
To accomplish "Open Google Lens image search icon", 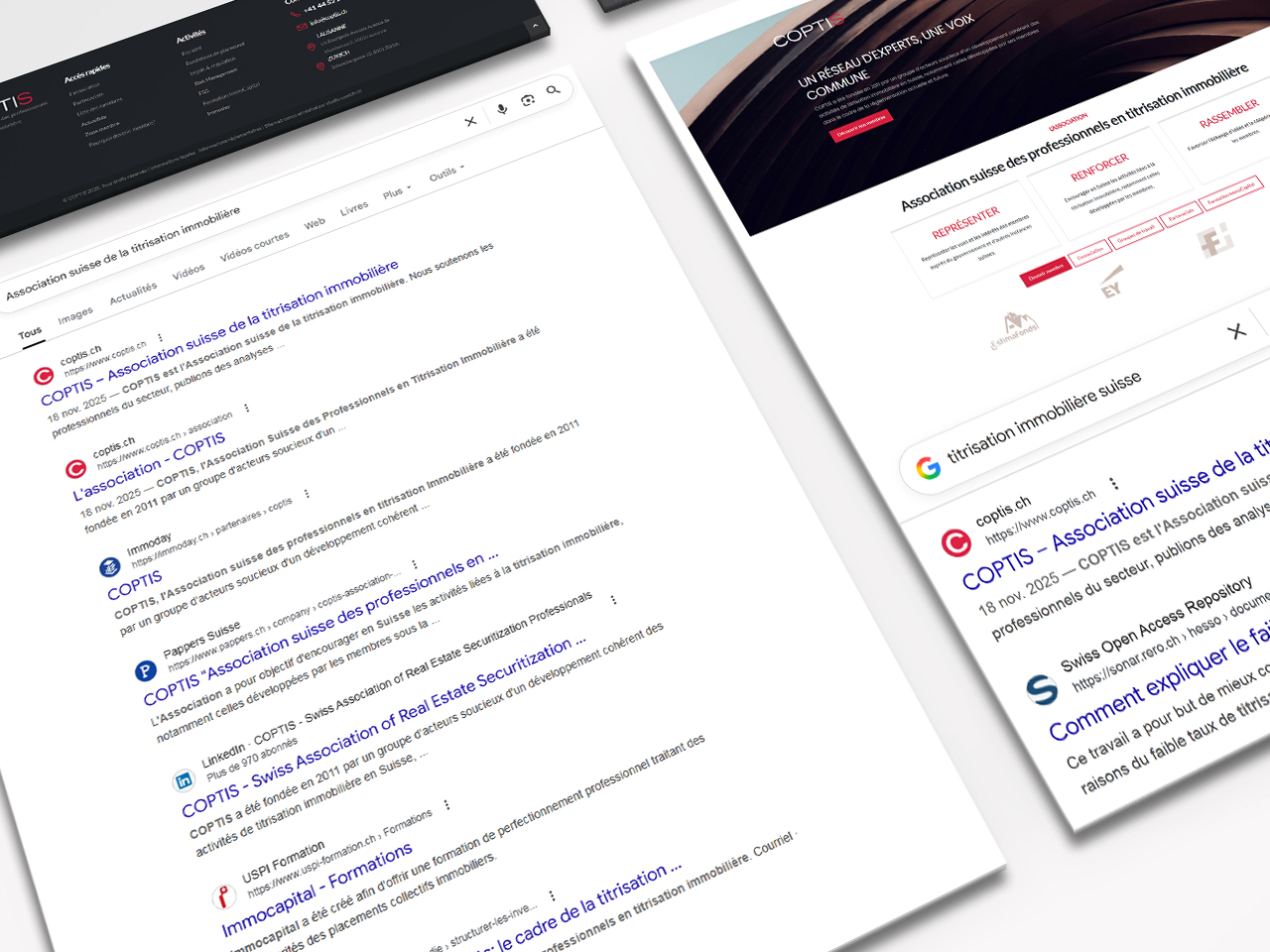I will tap(528, 99).
